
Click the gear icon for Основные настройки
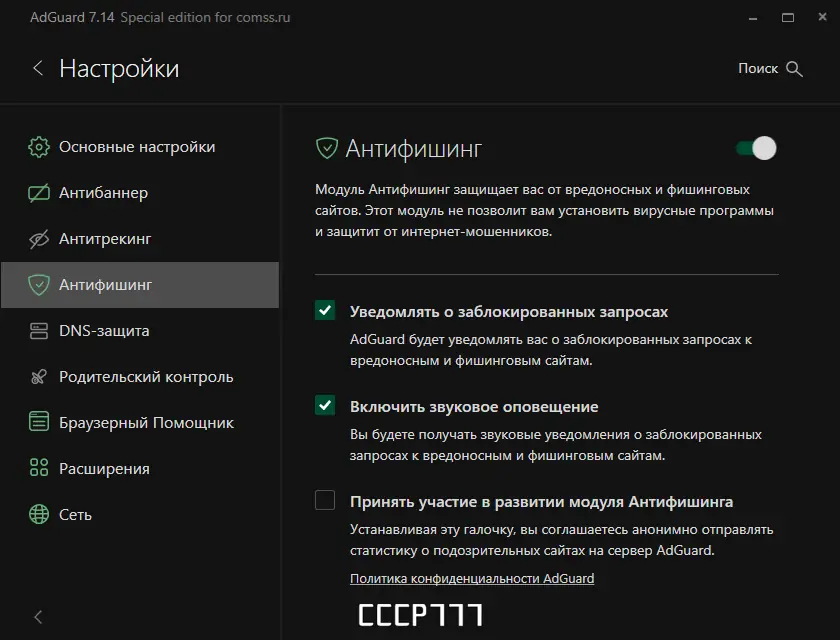[39, 147]
